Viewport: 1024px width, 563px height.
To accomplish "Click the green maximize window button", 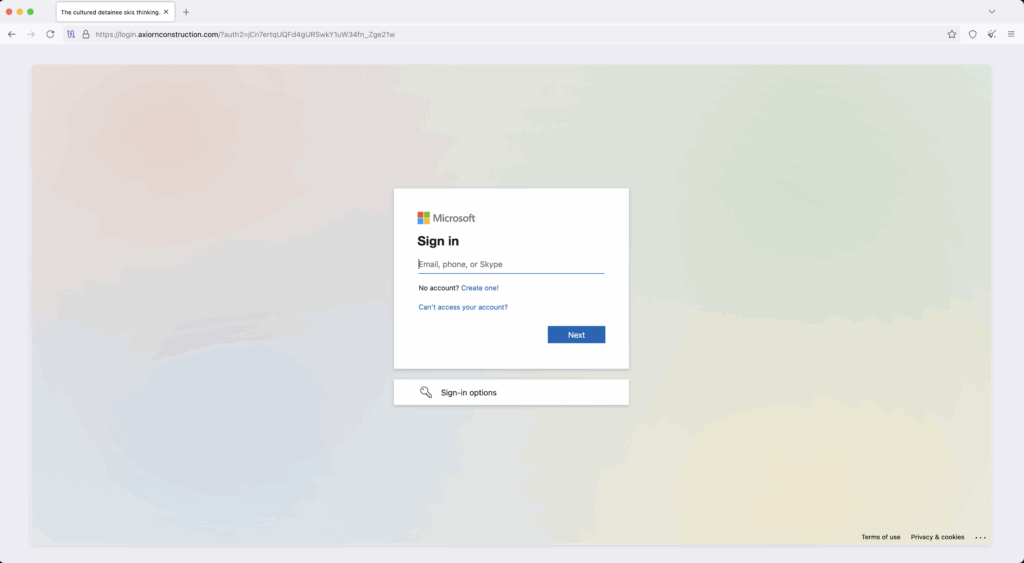I will click(30, 12).
